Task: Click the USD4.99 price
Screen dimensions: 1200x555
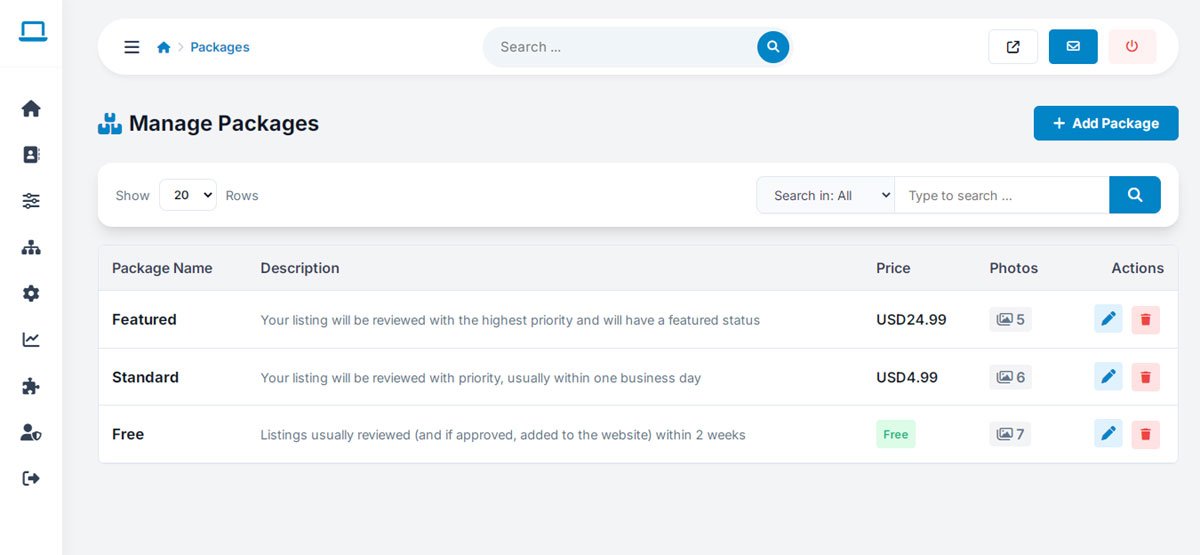Action: point(907,377)
